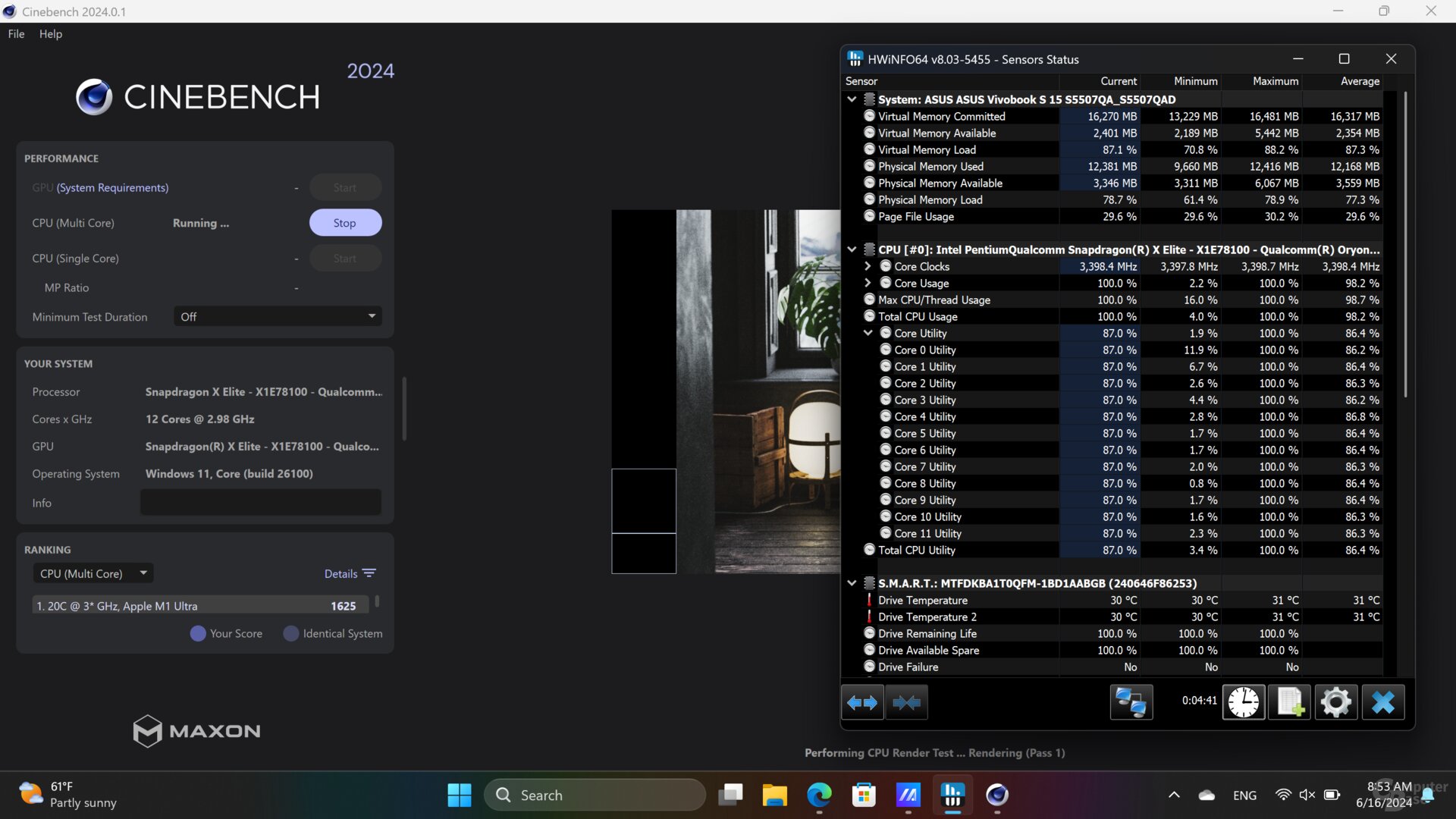Click the Virtual Memory Committed sensor icon
1456x819 pixels.
pyautogui.click(x=869, y=116)
